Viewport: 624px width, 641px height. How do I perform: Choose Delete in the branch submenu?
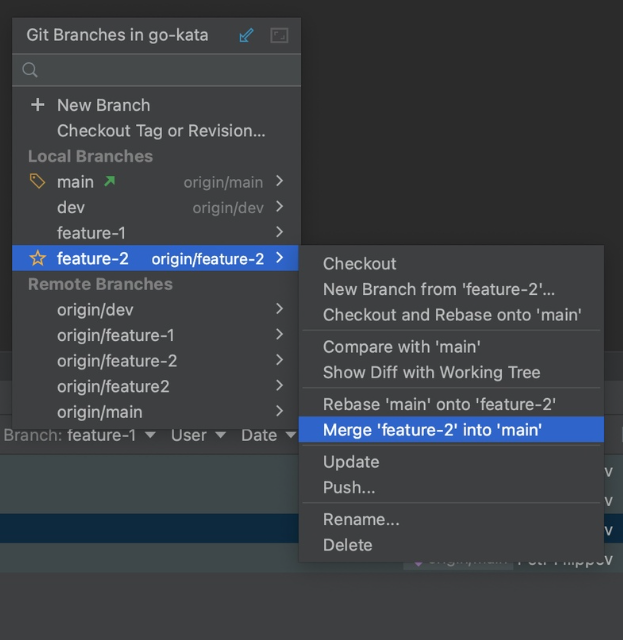click(347, 545)
